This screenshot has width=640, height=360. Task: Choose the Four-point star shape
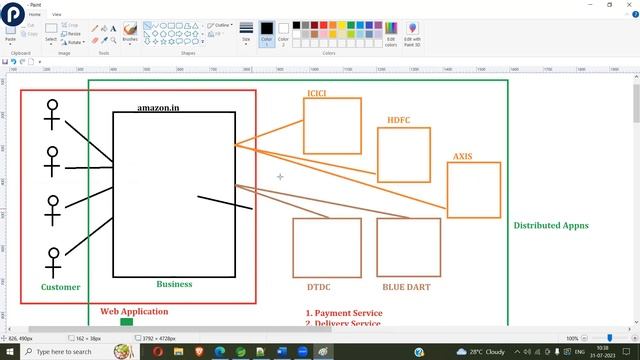155,41
